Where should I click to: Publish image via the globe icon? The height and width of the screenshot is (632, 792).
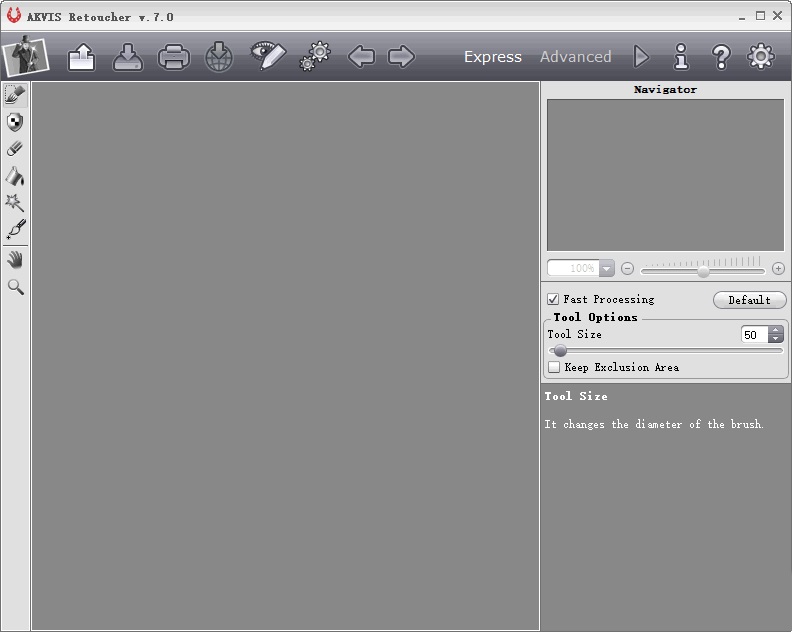coord(219,57)
